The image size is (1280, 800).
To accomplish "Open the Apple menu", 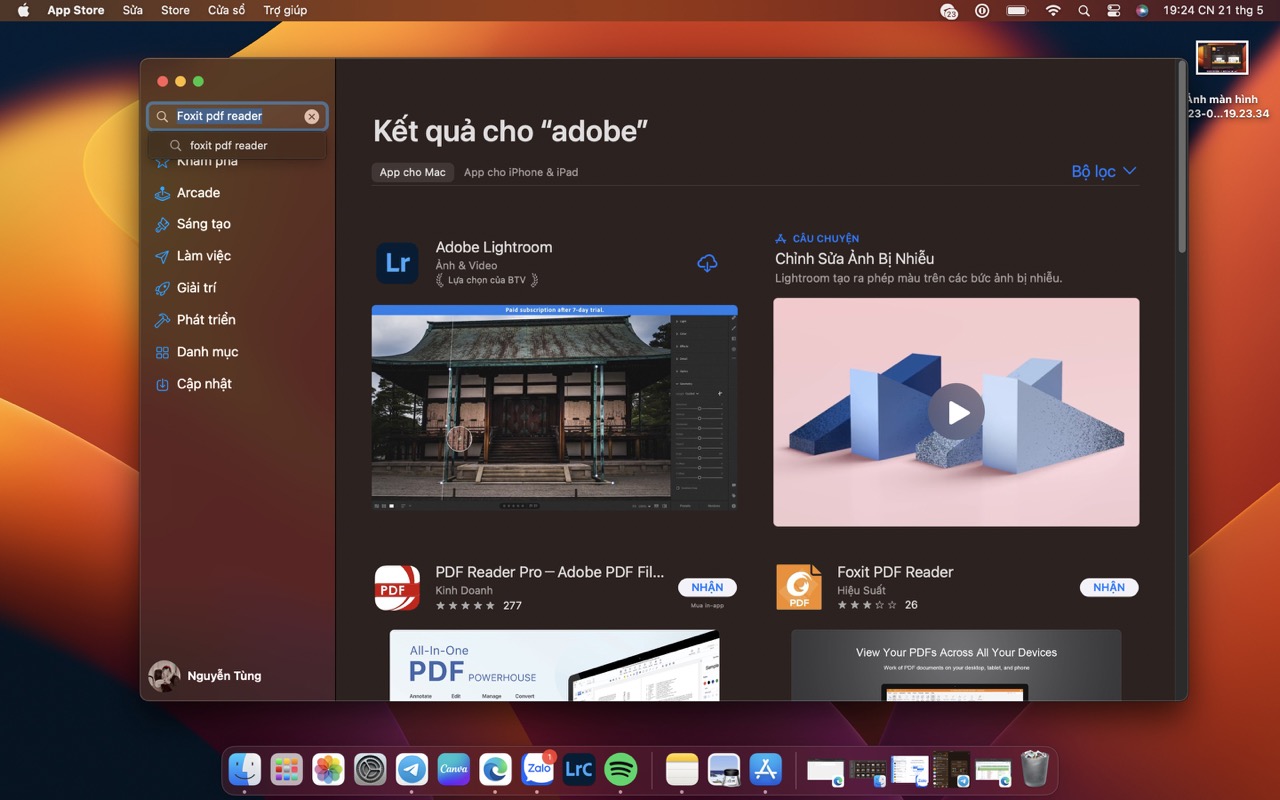I will point(23,10).
